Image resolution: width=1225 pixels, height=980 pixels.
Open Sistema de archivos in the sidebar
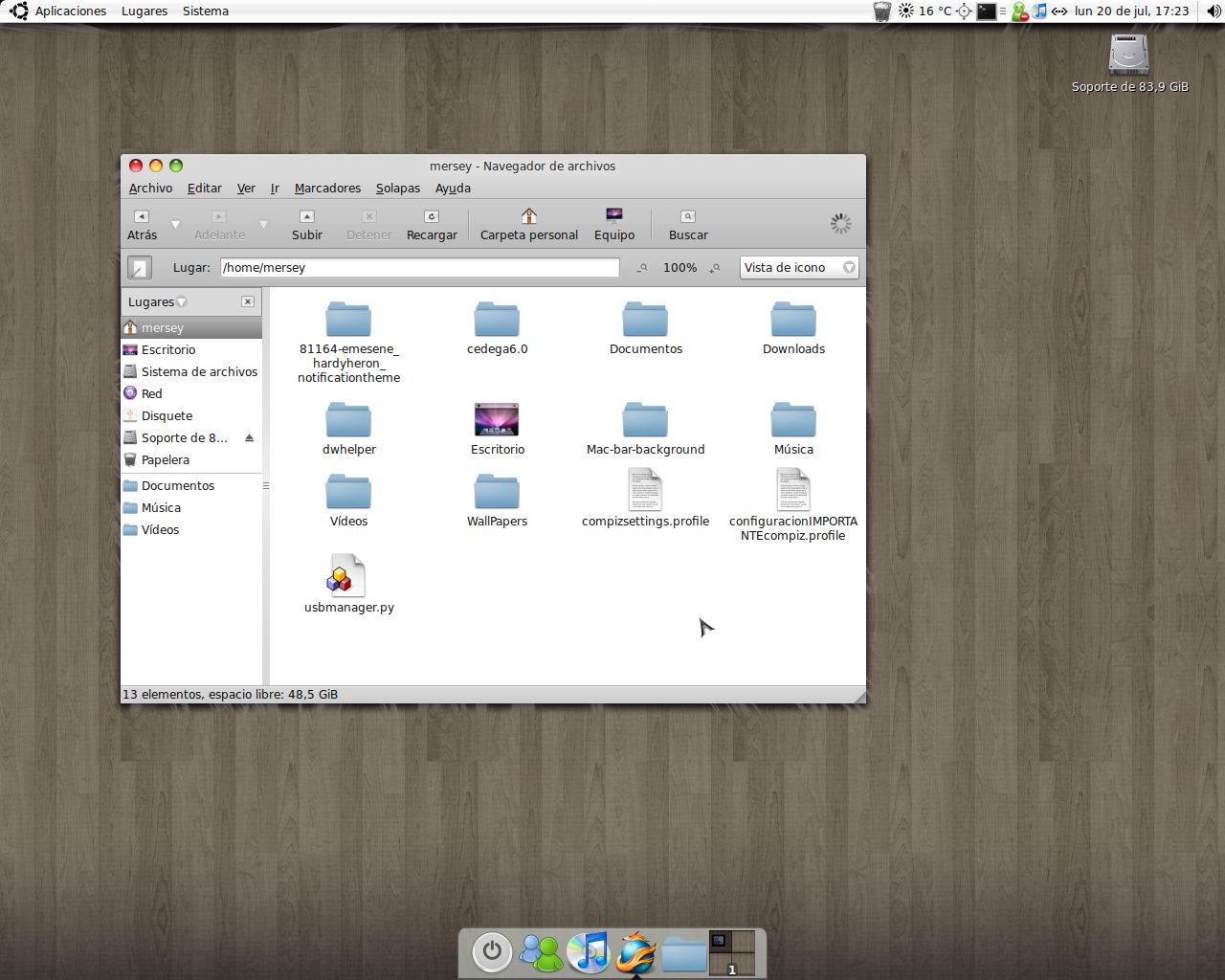tap(191, 371)
